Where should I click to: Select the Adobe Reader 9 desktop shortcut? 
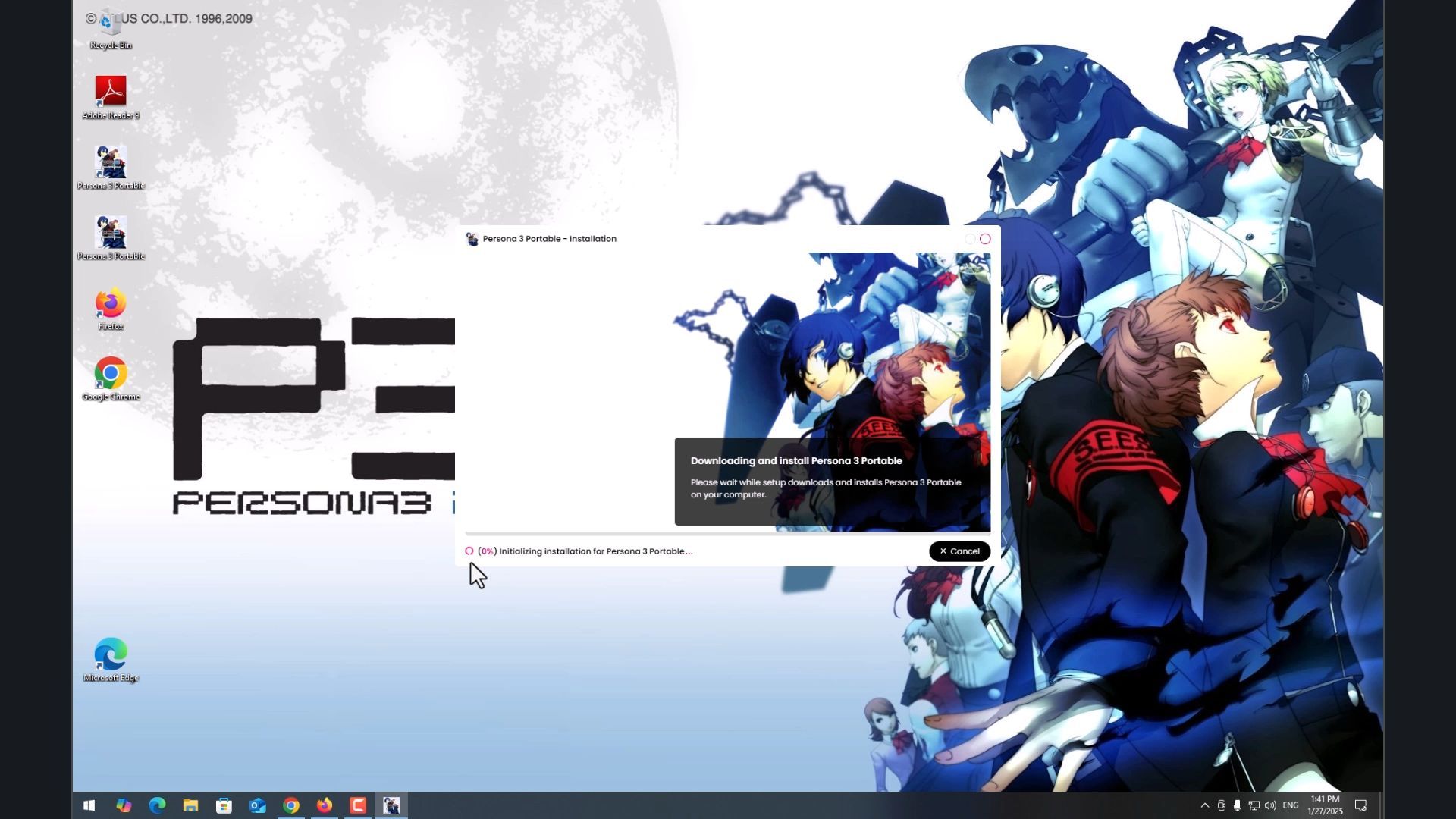(111, 98)
